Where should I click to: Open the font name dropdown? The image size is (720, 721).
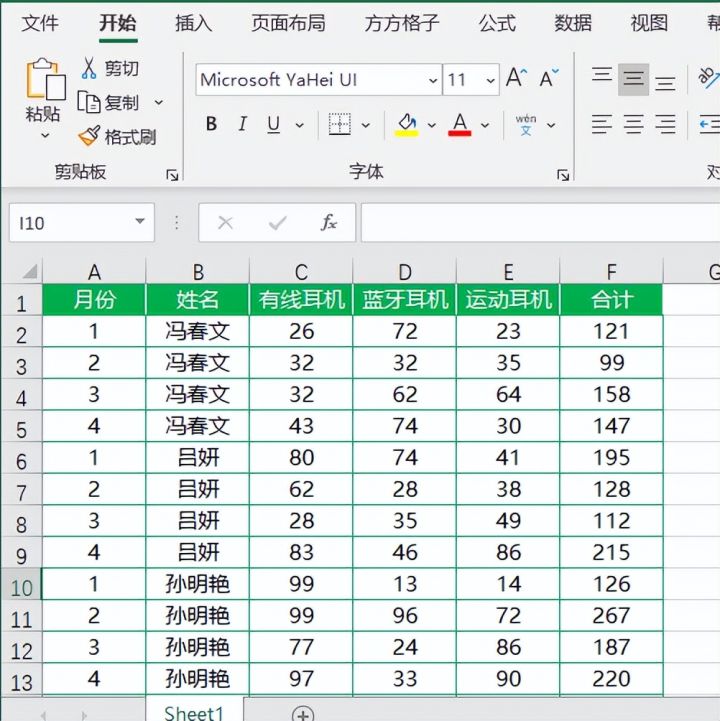[x=433, y=80]
